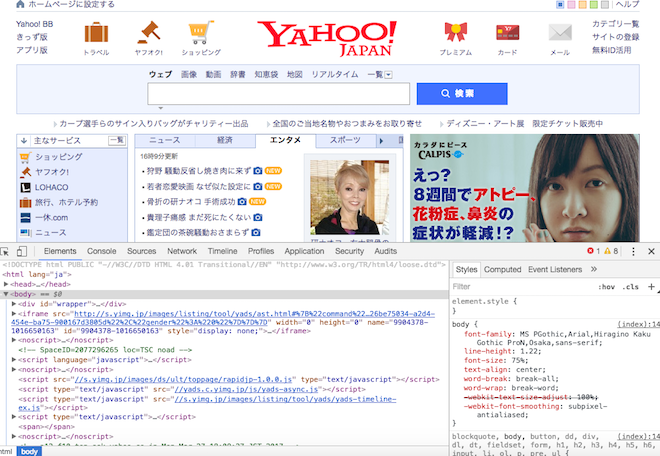This screenshot has height=456, width=660.
Task: Click the shopping cart icon in services list
Action: tap(25, 157)
